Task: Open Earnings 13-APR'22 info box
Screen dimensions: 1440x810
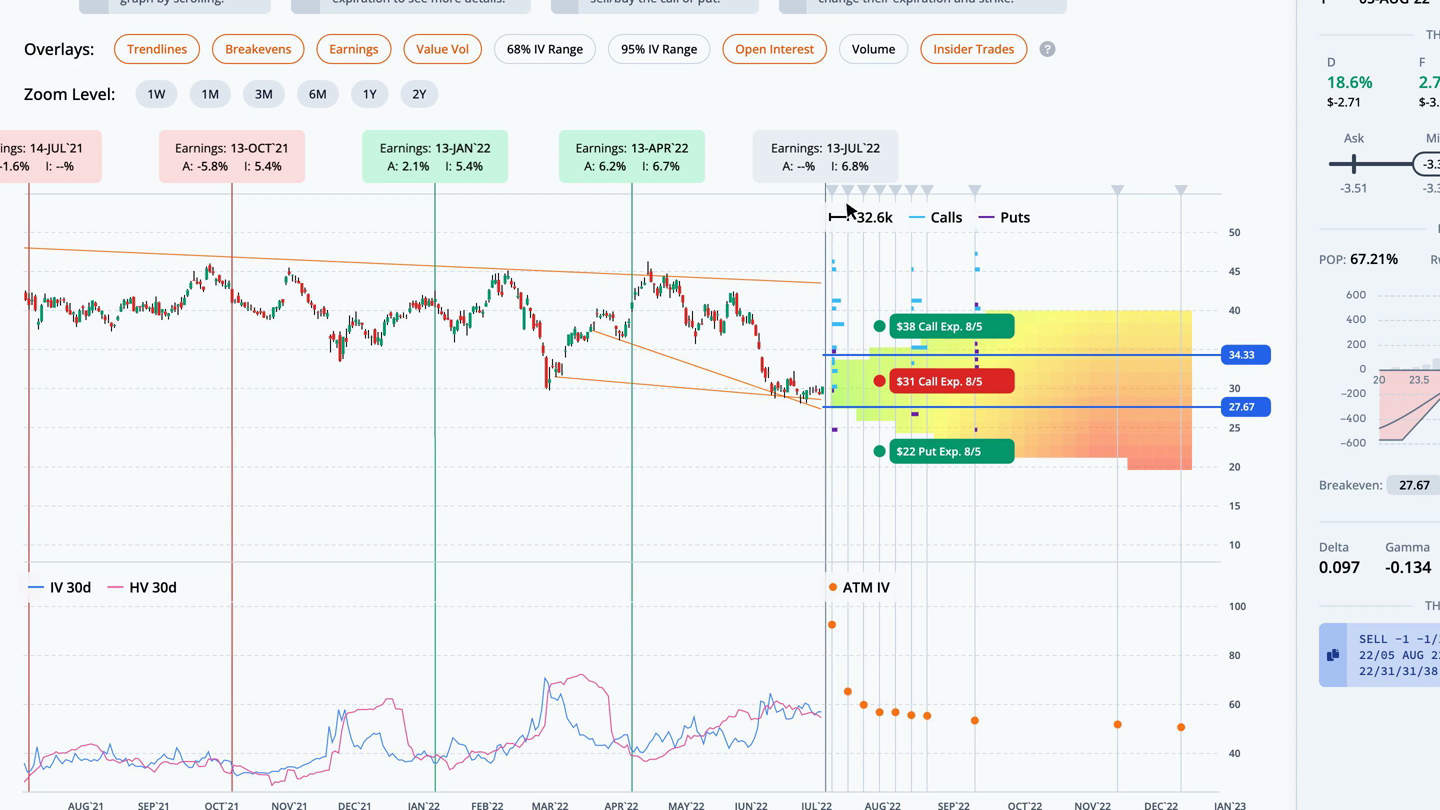Action: [x=632, y=157]
